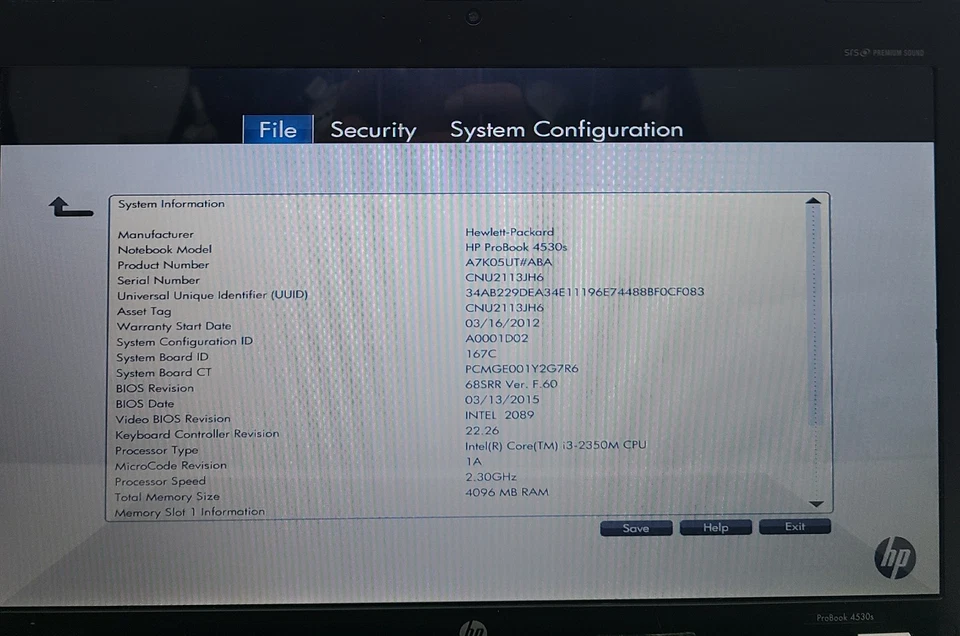Viewport: 960px width, 636px height.
Task: Open Help from the button row
Action: click(715, 527)
